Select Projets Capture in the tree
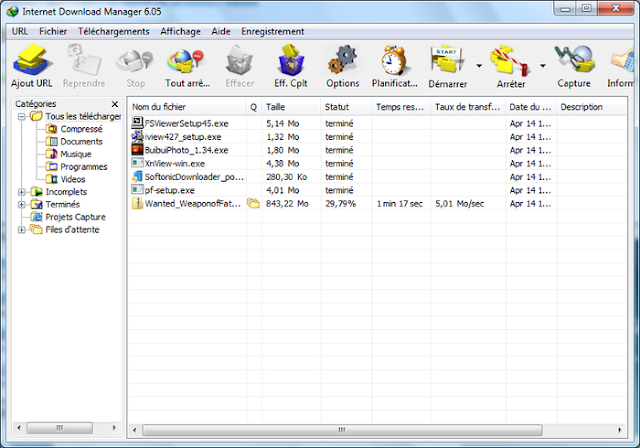Viewport: 640px width, 448px height. (x=76, y=217)
